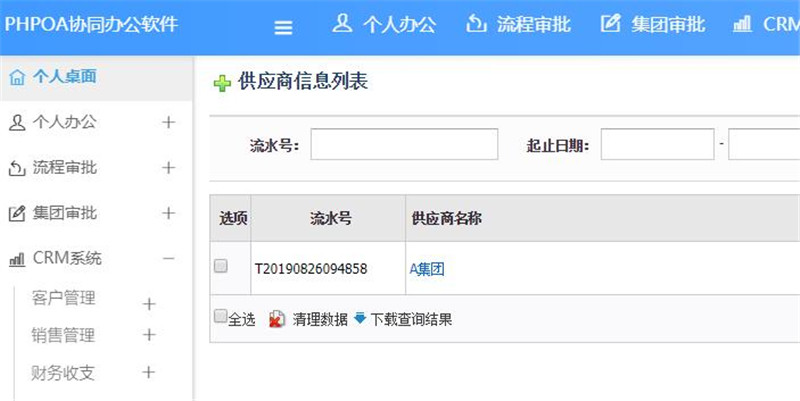Click the 流程审批 icon in top bar

pos(476,23)
